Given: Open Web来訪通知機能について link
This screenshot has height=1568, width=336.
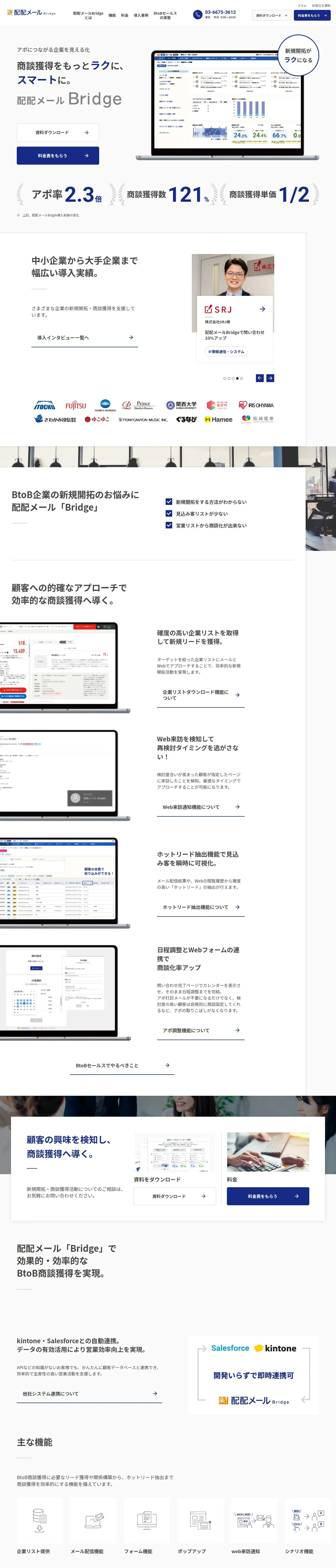Looking at the screenshot, I should point(201,807).
